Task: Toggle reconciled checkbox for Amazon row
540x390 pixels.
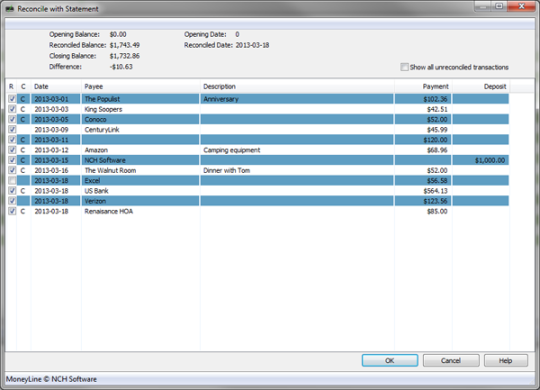Action: (12, 150)
